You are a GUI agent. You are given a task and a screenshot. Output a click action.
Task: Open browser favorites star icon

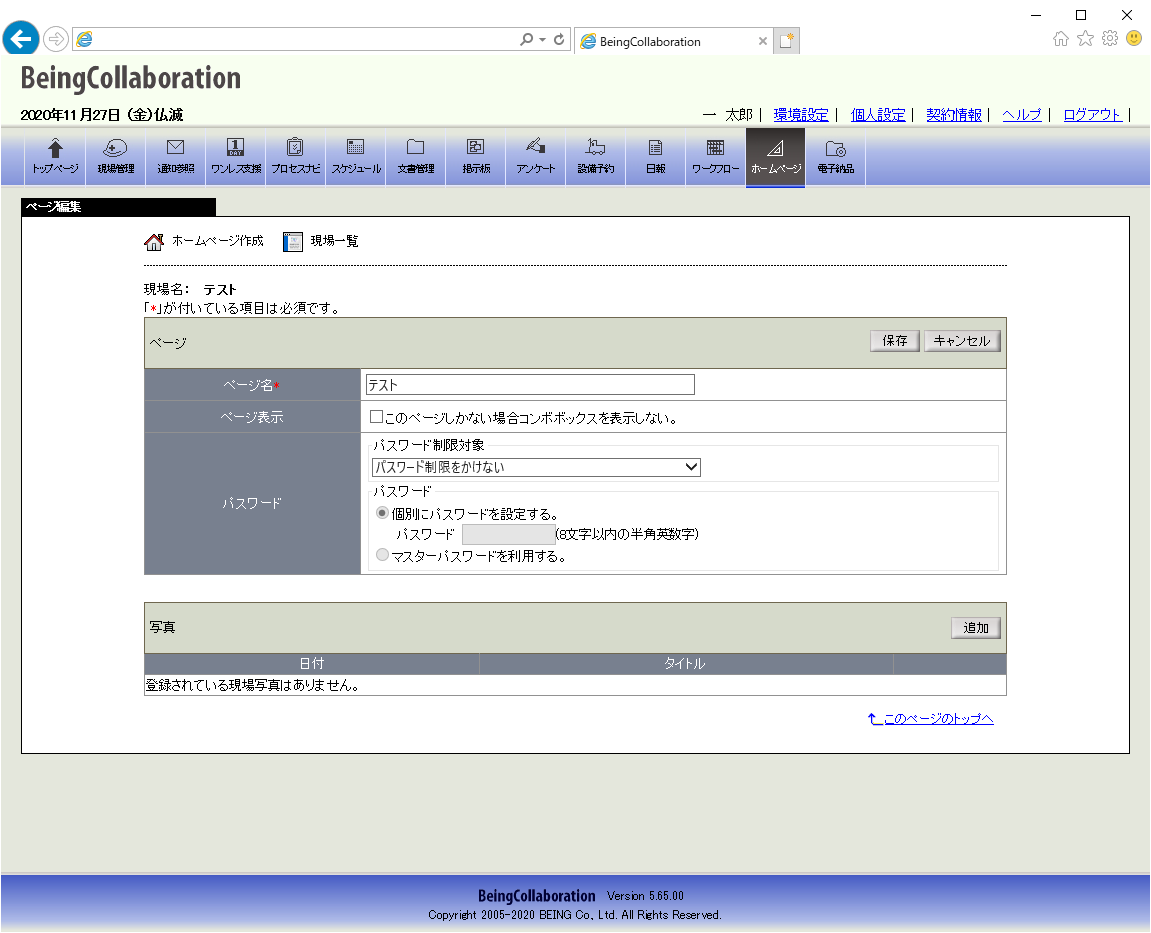tap(1086, 39)
